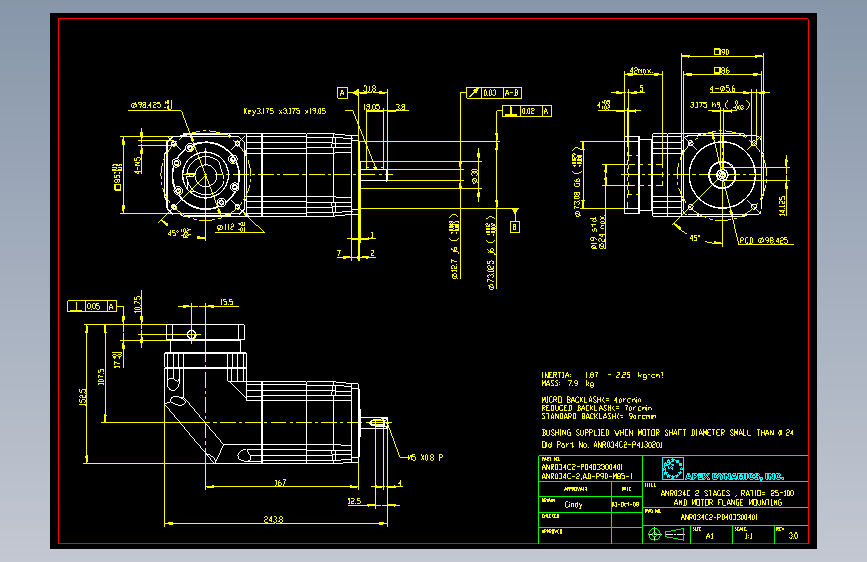867x562 pixels.
Task: Click the 3.175 h9 keyway dimension
Action: pos(720,105)
